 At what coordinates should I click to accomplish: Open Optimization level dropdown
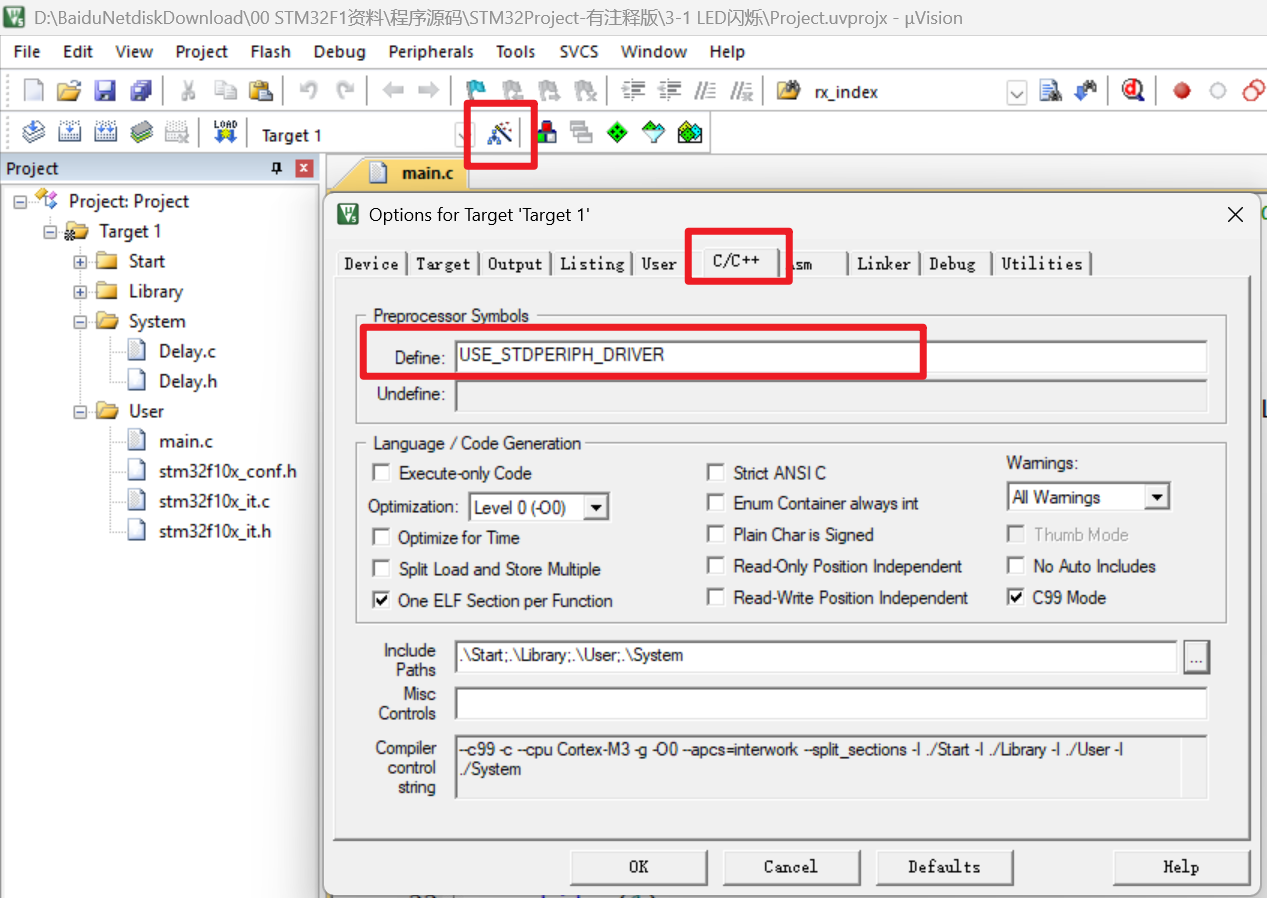[596, 508]
